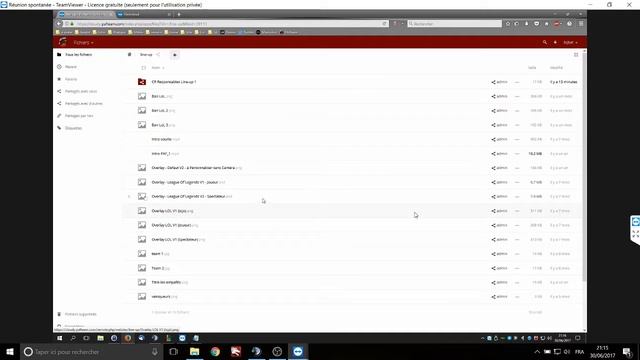Click the TeamViewer side panel icon
The width and height of the screenshot is (640, 360).
(x=636, y=222)
